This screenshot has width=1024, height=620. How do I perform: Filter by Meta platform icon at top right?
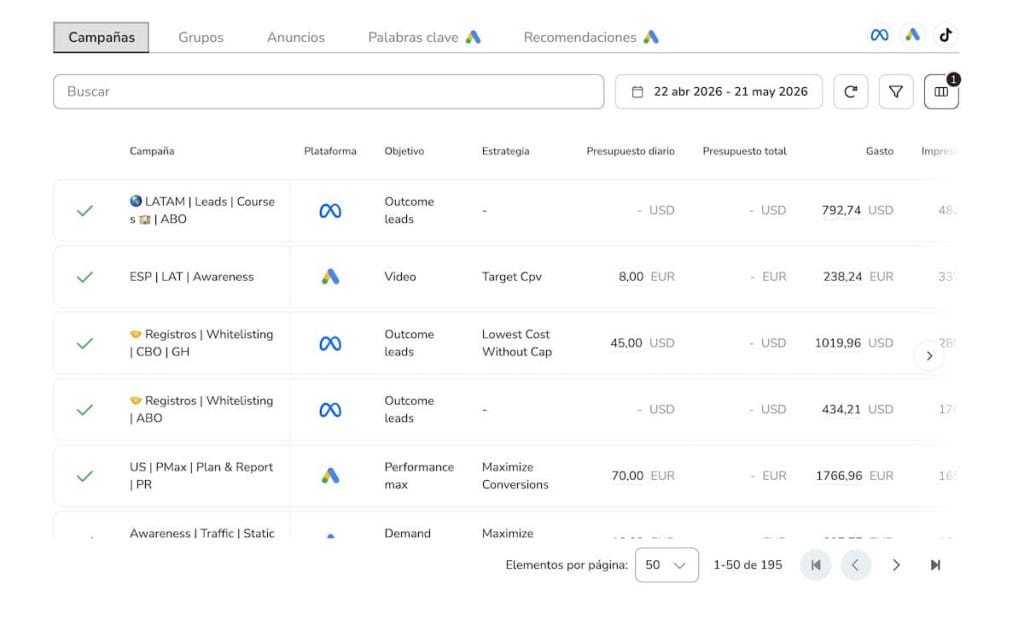tap(879, 35)
